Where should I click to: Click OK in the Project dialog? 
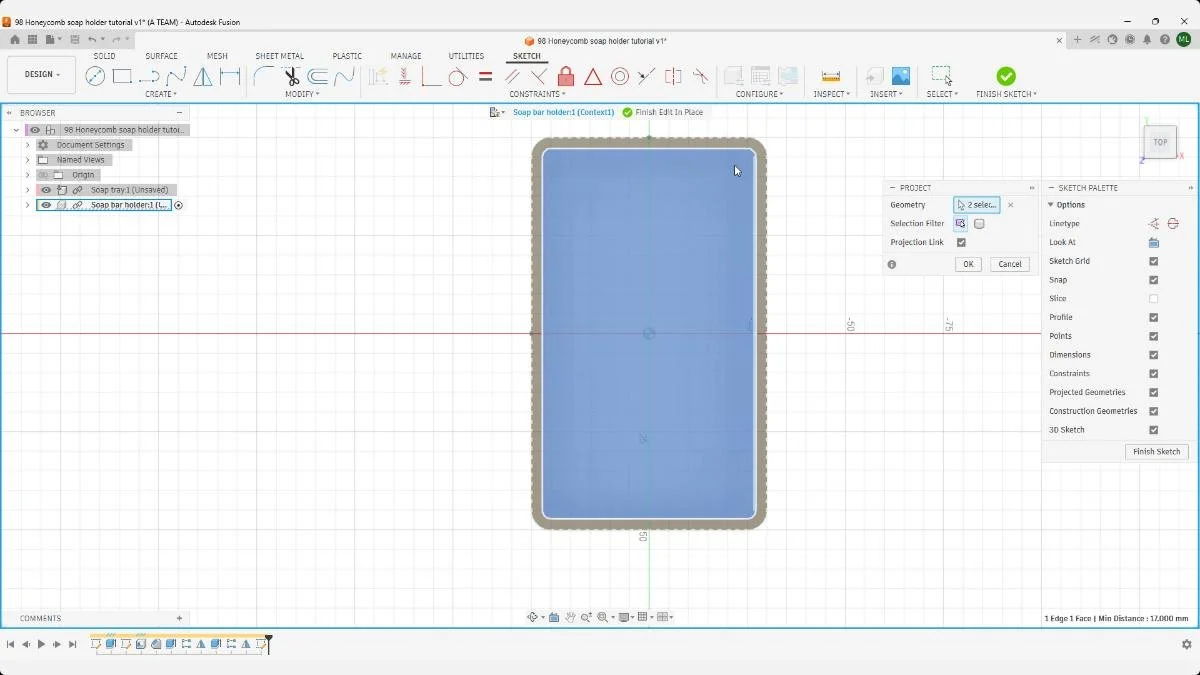pos(967,264)
